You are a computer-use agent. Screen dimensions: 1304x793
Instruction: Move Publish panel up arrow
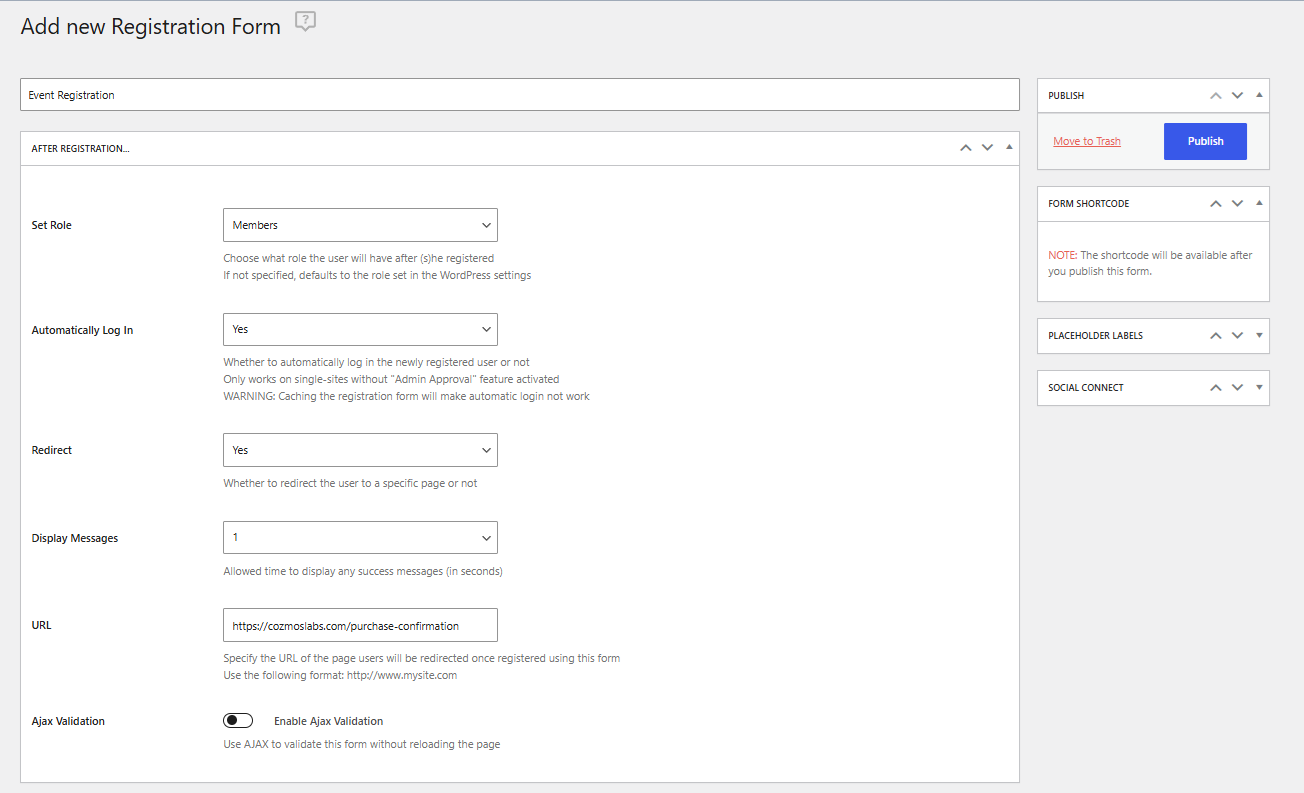point(1215,96)
